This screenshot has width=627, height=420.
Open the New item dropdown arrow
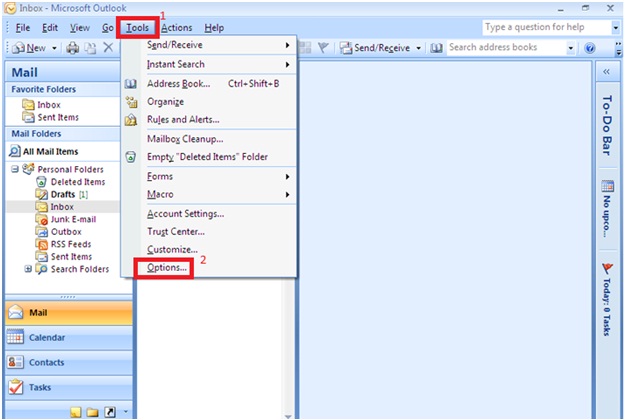tap(56, 48)
